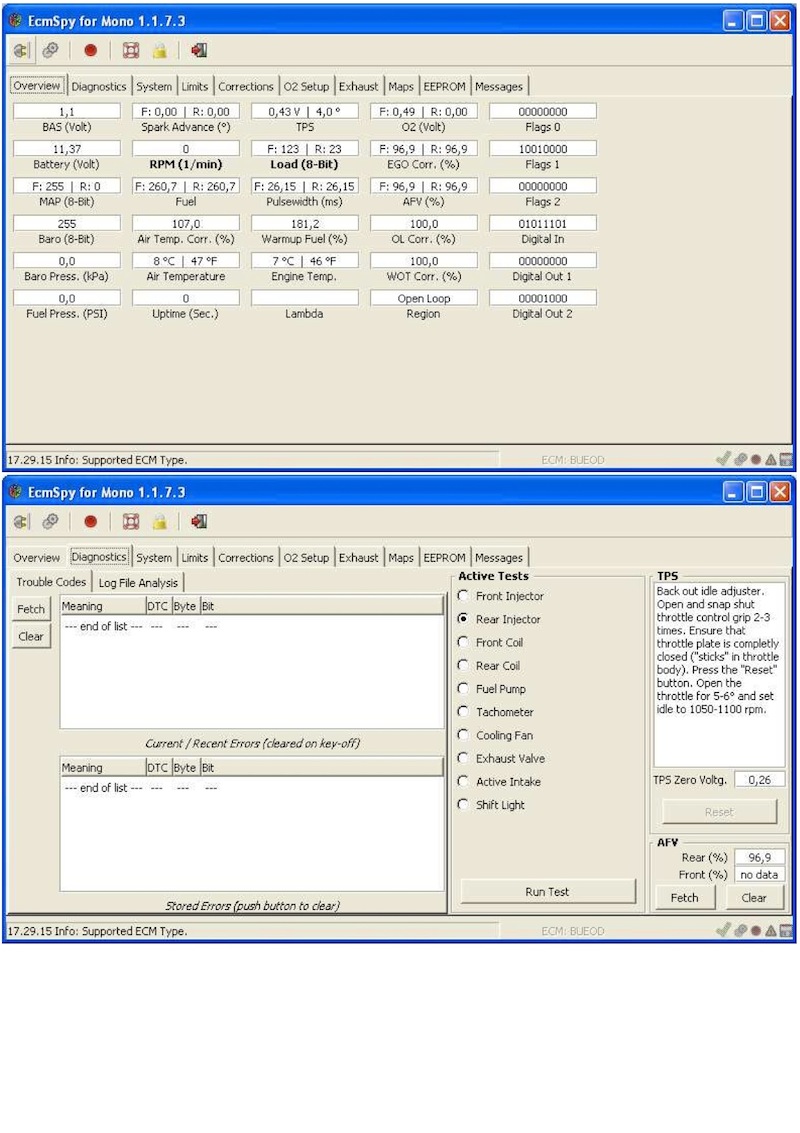This screenshot has height=1133, width=800.
Task: Click the floppy disk icon in the Diagnostics window status bar
Action: pos(786,930)
